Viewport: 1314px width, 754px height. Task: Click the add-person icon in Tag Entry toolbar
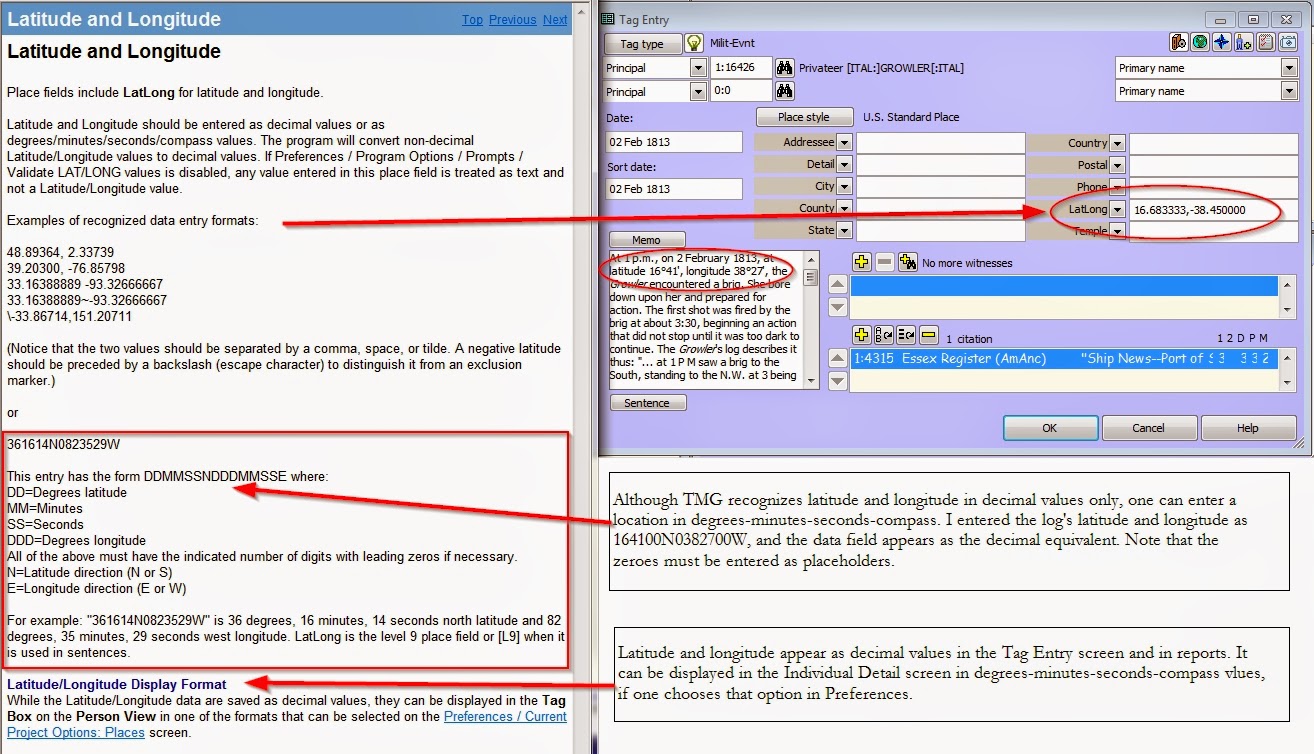click(x=1243, y=42)
